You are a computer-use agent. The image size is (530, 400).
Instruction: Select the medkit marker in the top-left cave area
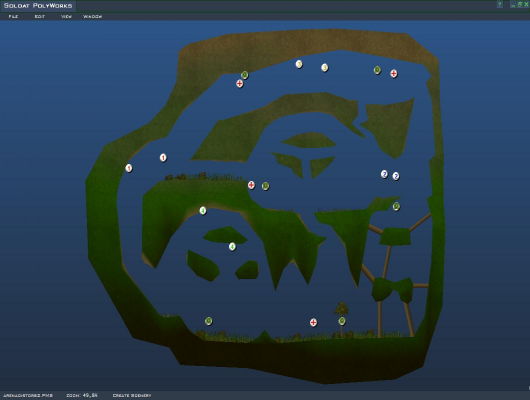[240, 83]
